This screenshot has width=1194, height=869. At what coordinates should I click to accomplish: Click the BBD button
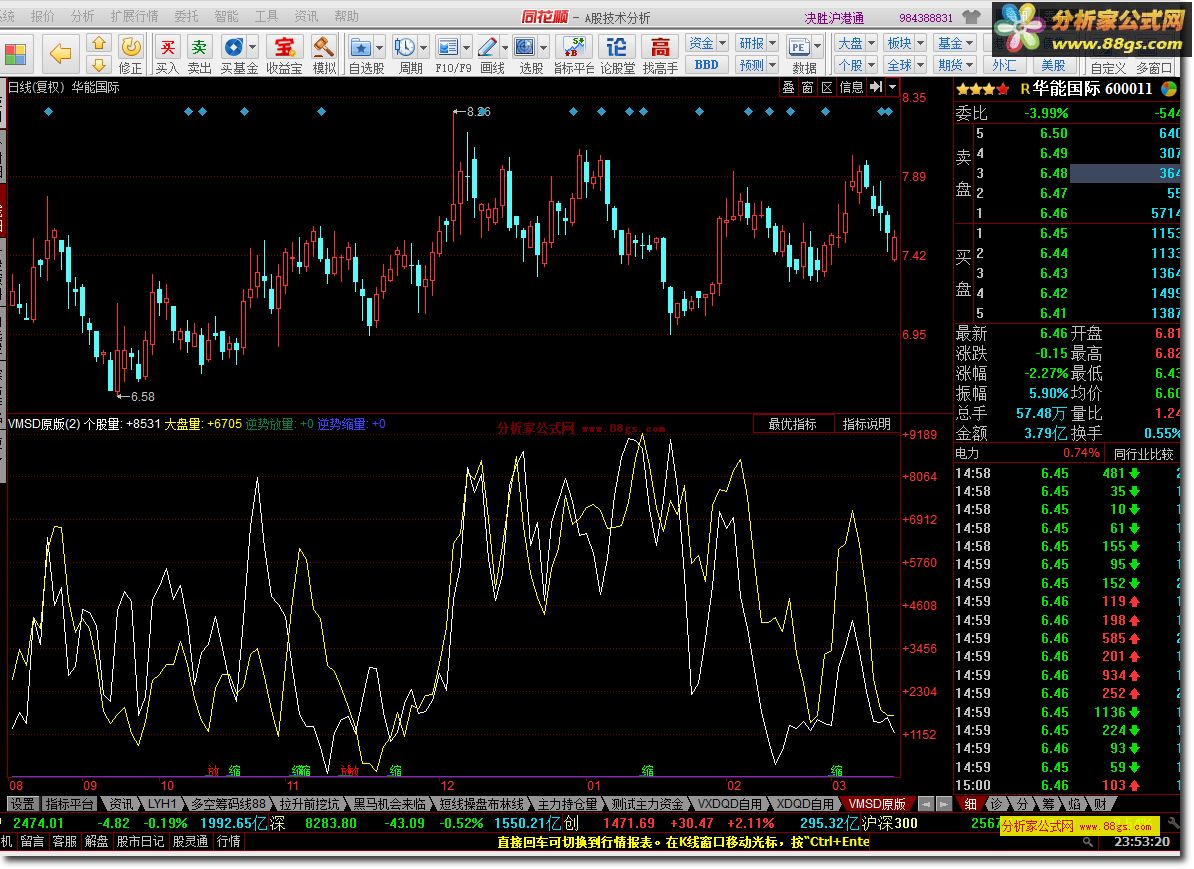pos(707,65)
